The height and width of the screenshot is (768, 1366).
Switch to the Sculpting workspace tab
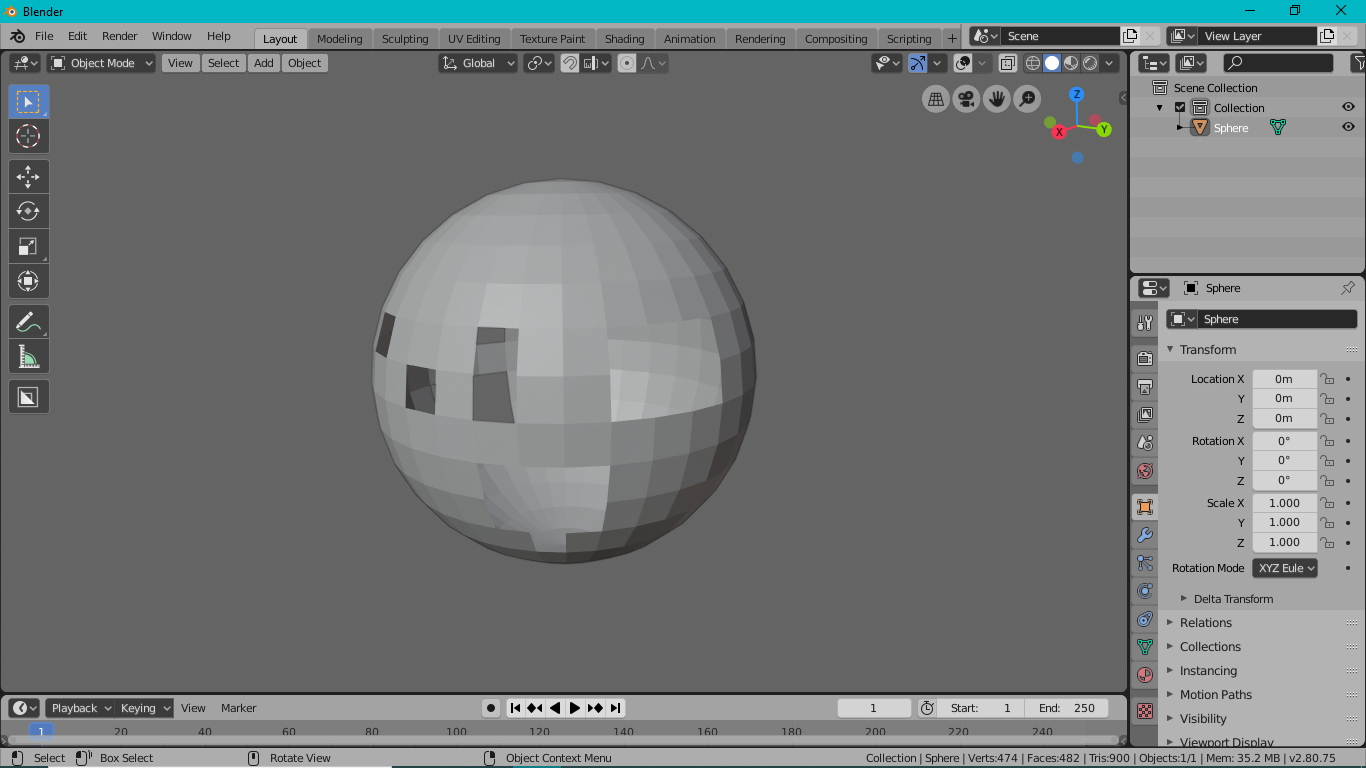tap(405, 38)
